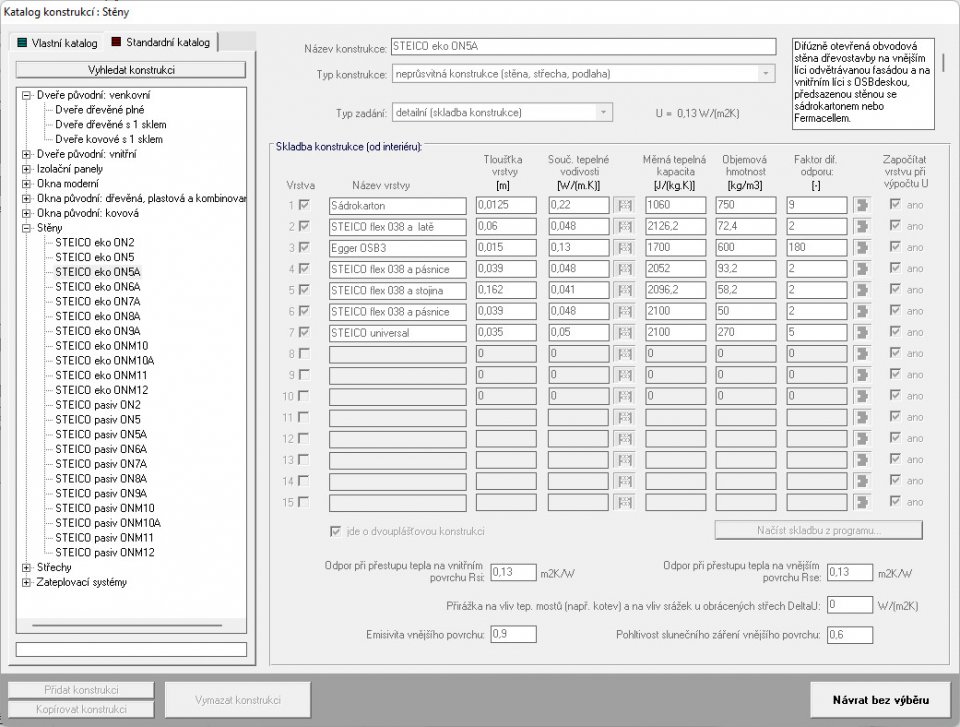Click the conductivity catalog icon in row 7
Image resolution: width=960 pixels, height=727 pixels.
coord(624,333)
